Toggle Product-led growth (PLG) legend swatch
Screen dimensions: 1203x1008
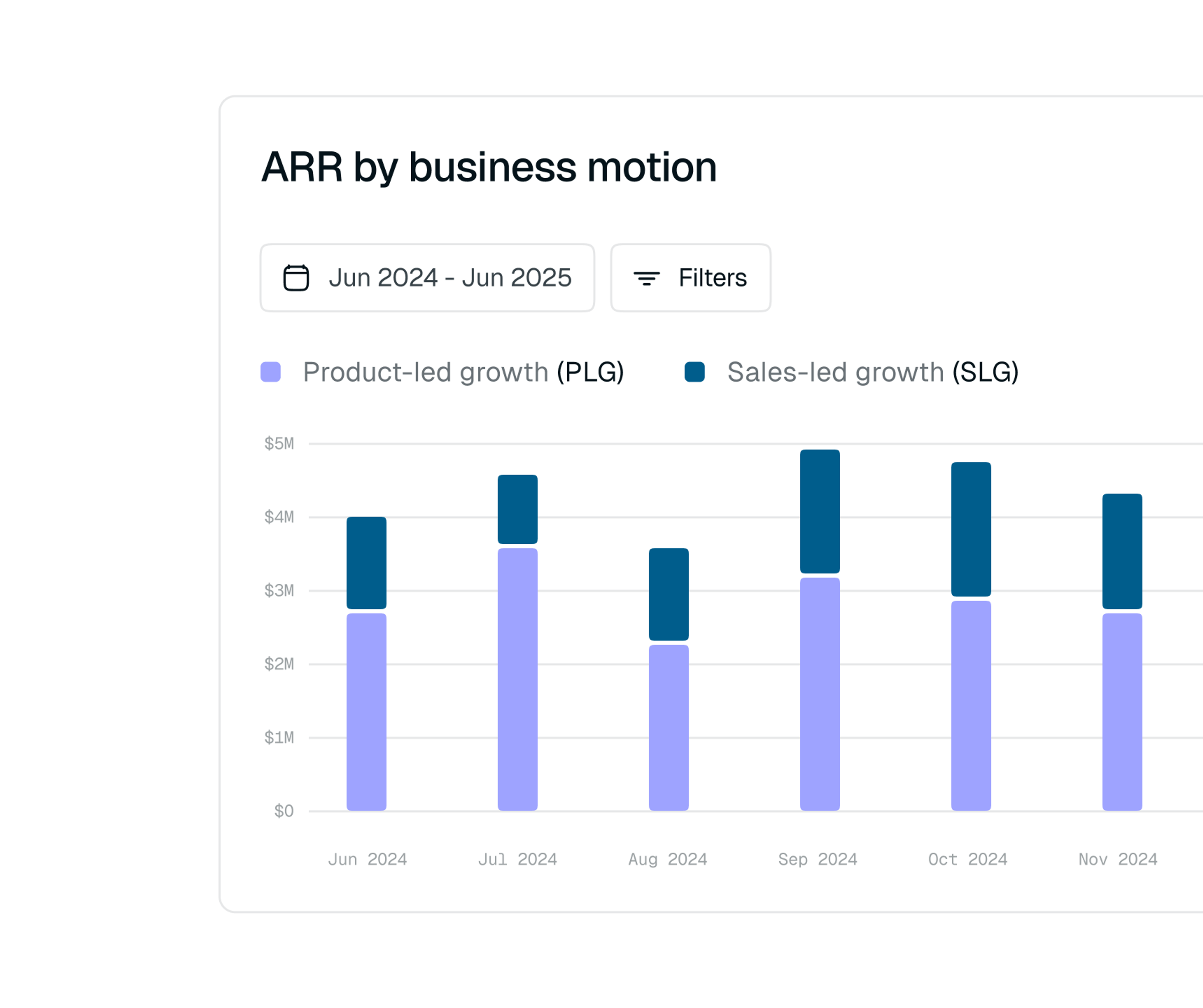[x=270, y=372]
